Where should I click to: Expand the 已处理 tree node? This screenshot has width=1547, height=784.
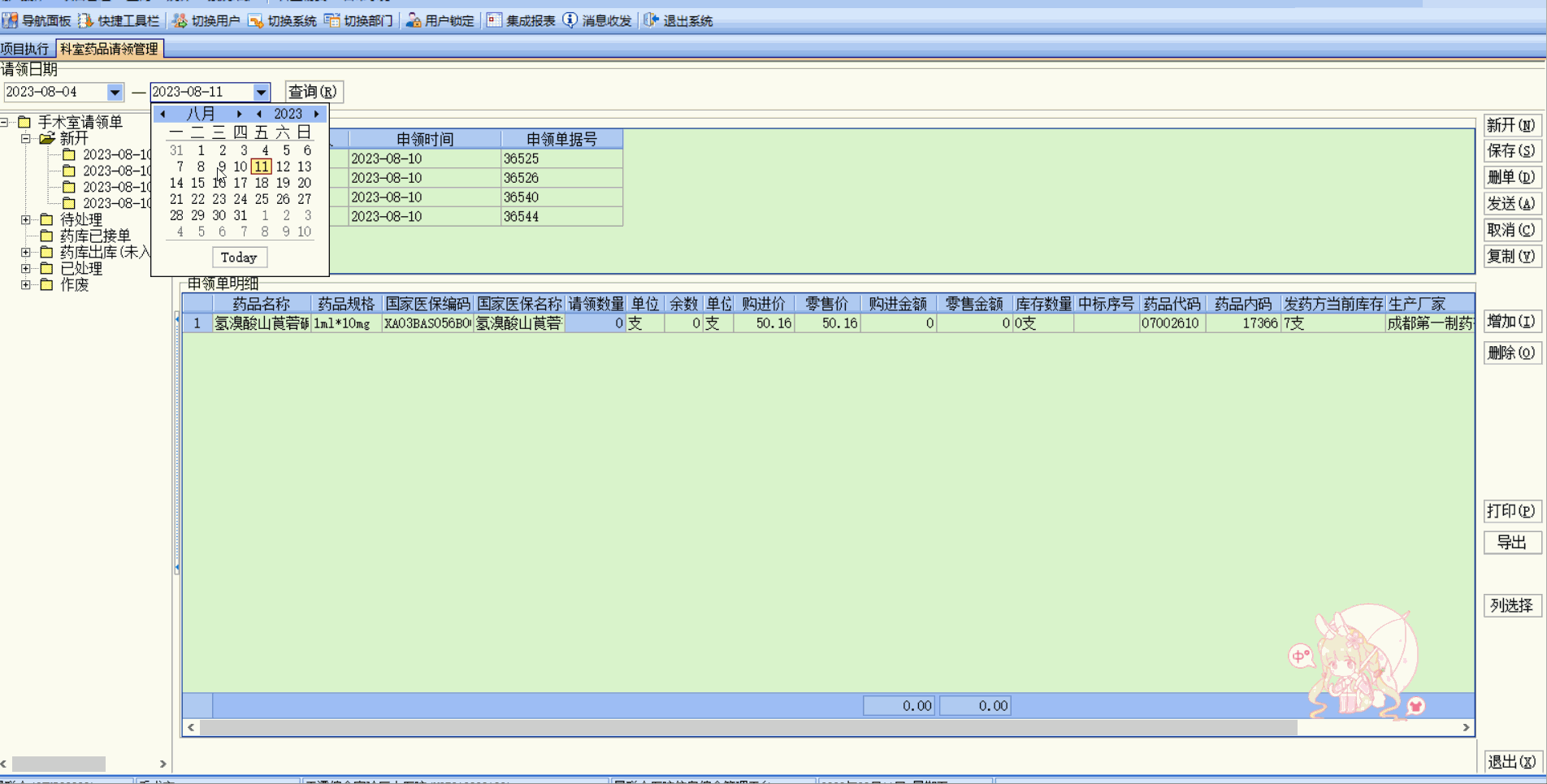26,268
